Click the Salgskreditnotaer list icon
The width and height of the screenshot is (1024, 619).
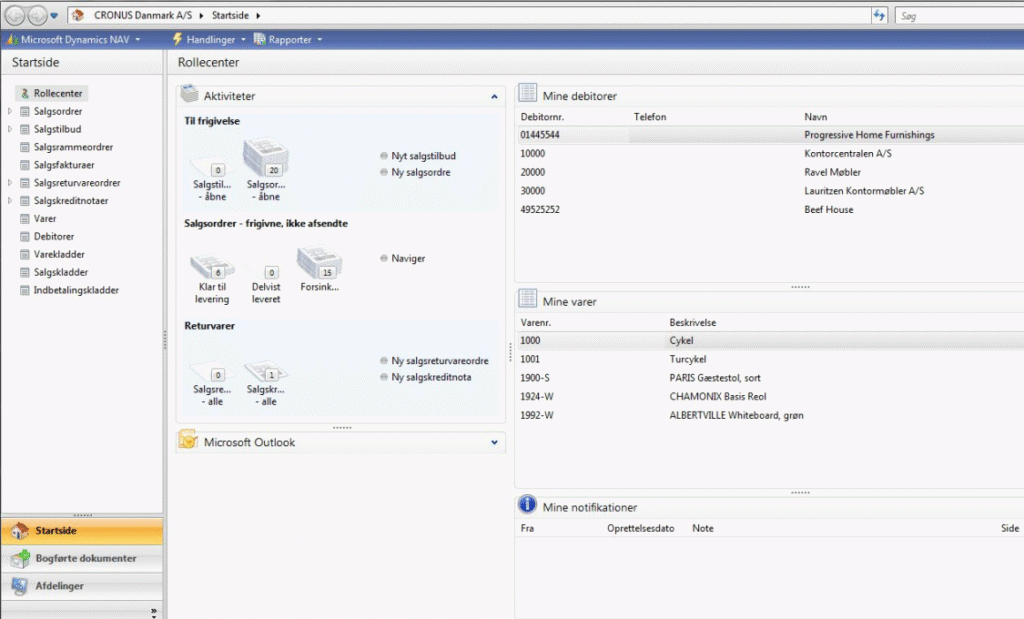coord(25,201)
